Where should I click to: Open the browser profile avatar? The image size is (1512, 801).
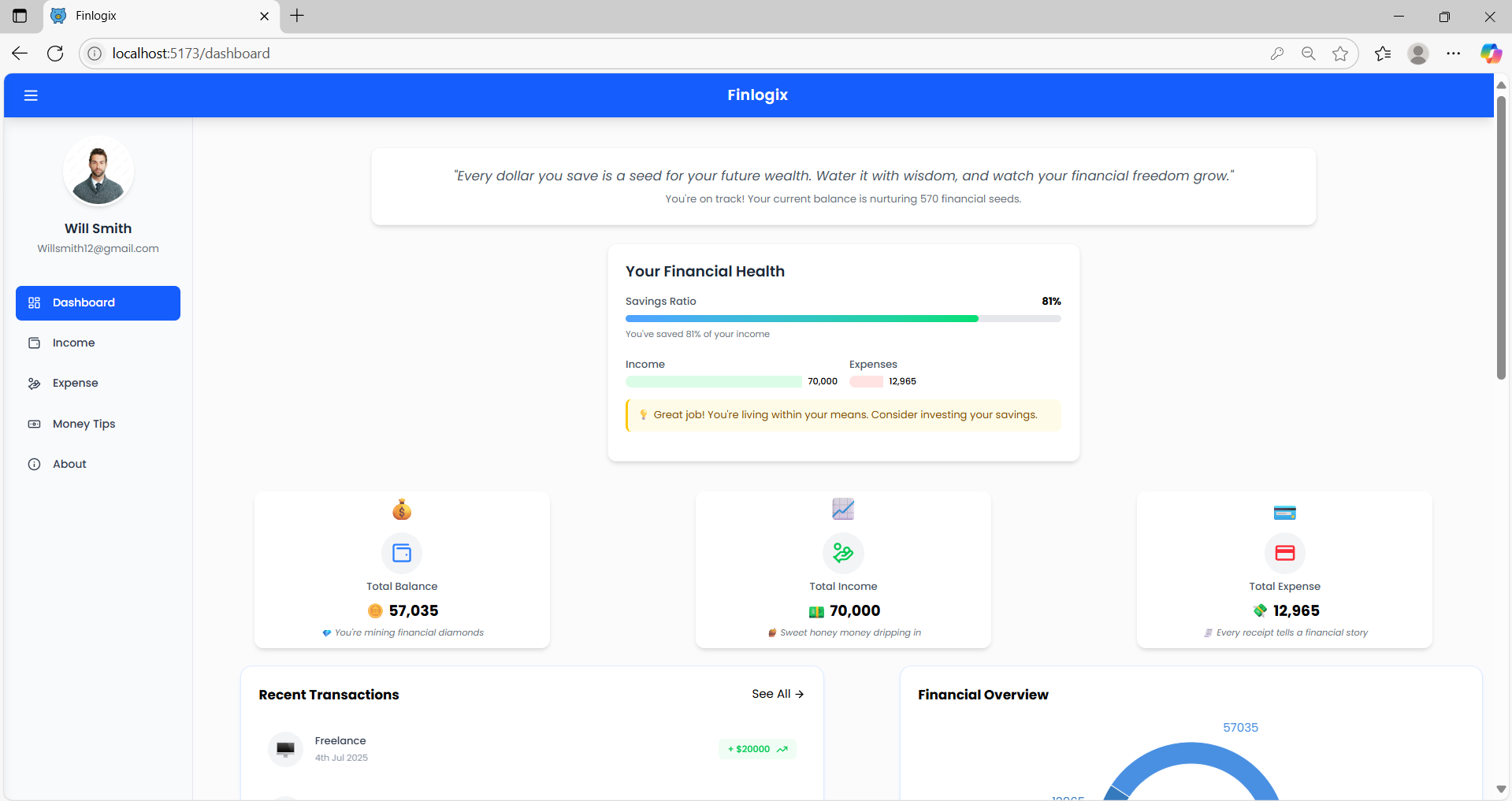(x=1418, y=54)
